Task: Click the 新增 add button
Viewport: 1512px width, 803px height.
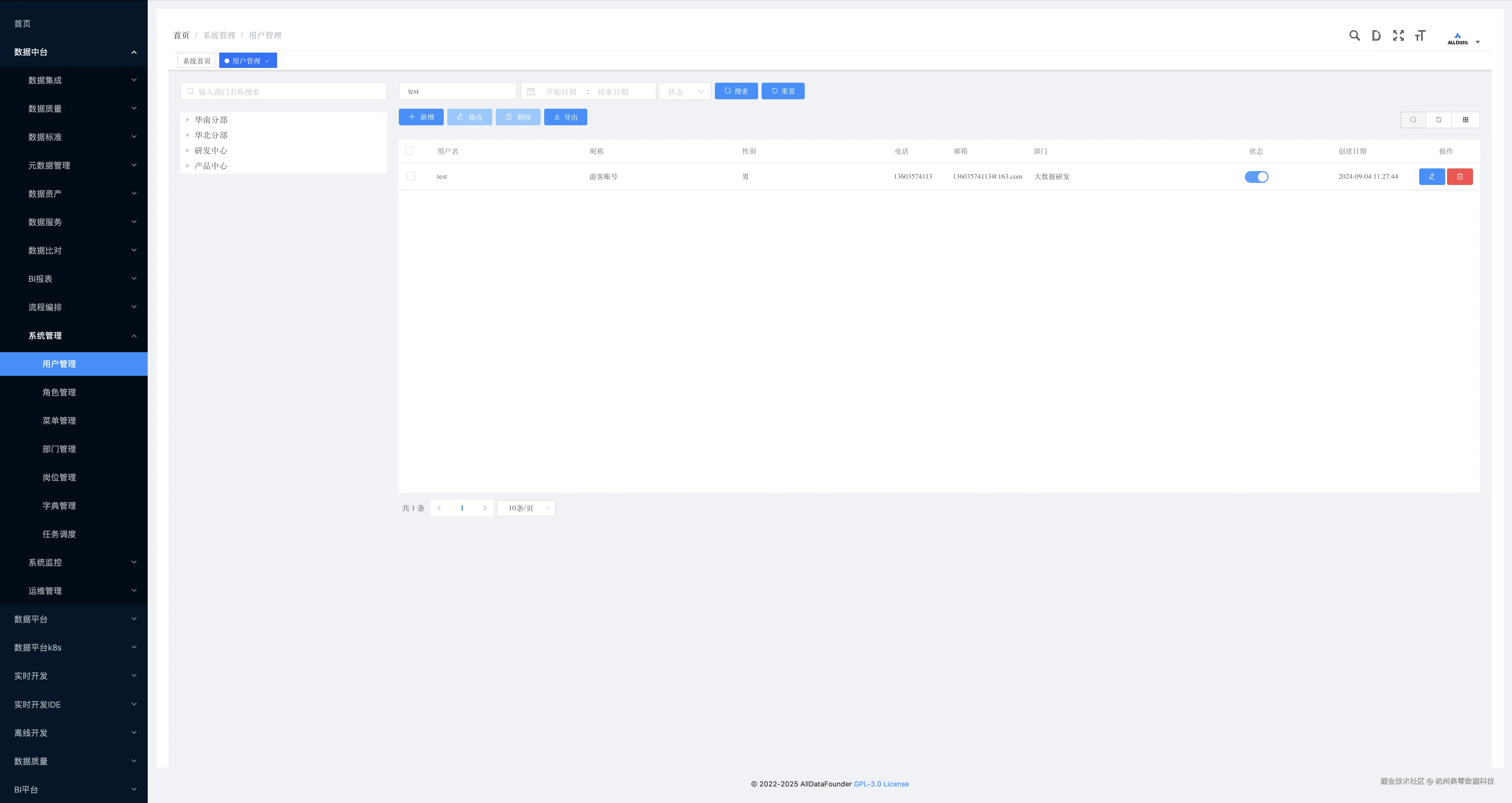Action: [x=421, y=117]
